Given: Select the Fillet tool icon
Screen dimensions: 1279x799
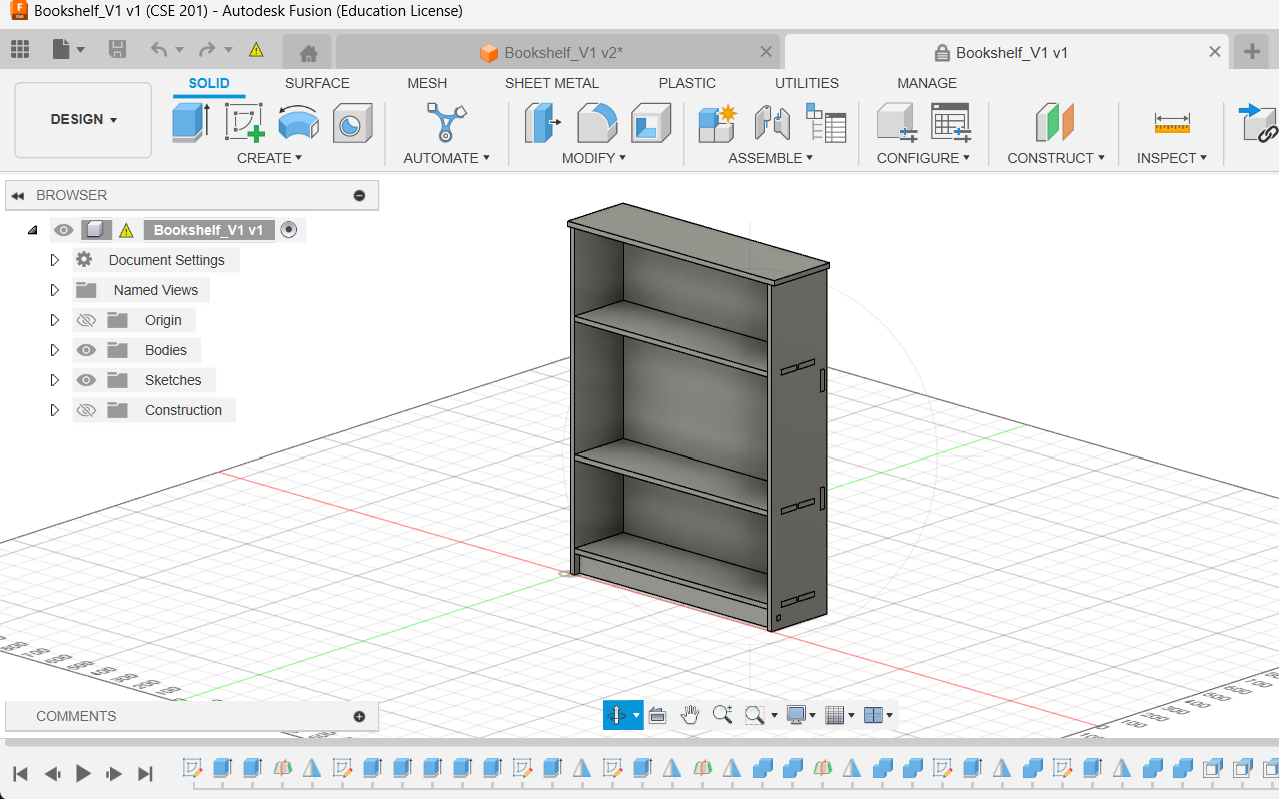Looking at the screenshot, I should (x=597, y=123).
